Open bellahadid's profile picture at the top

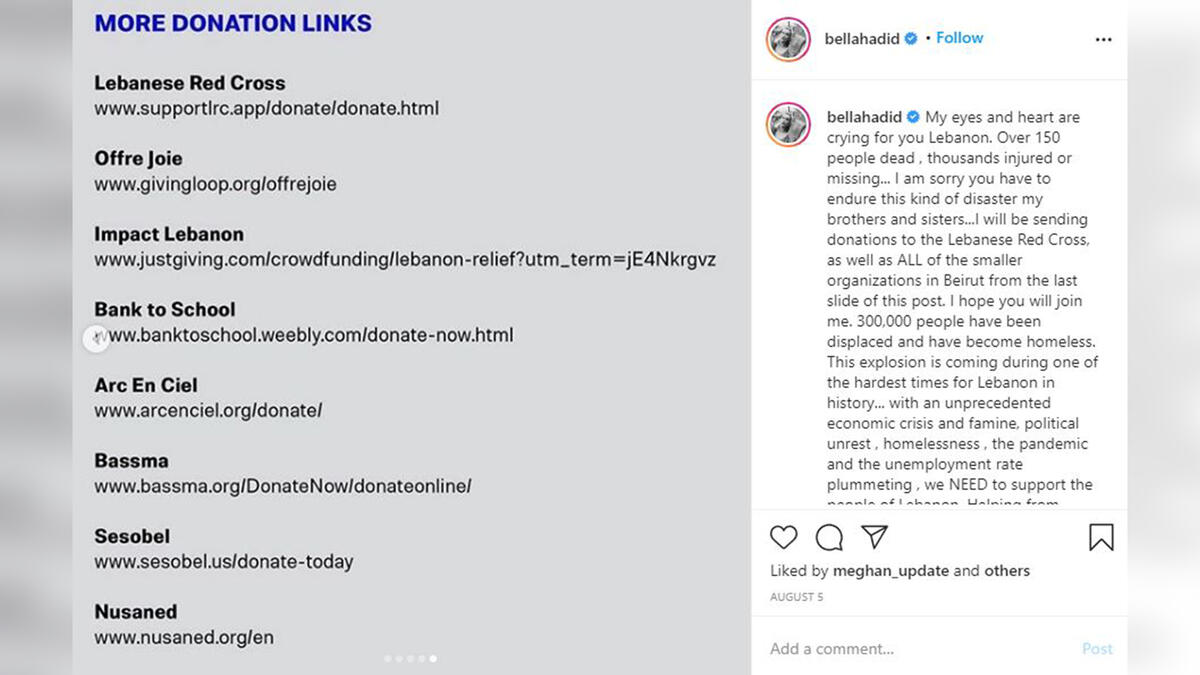pyautogui.click(x=787, y=40)
